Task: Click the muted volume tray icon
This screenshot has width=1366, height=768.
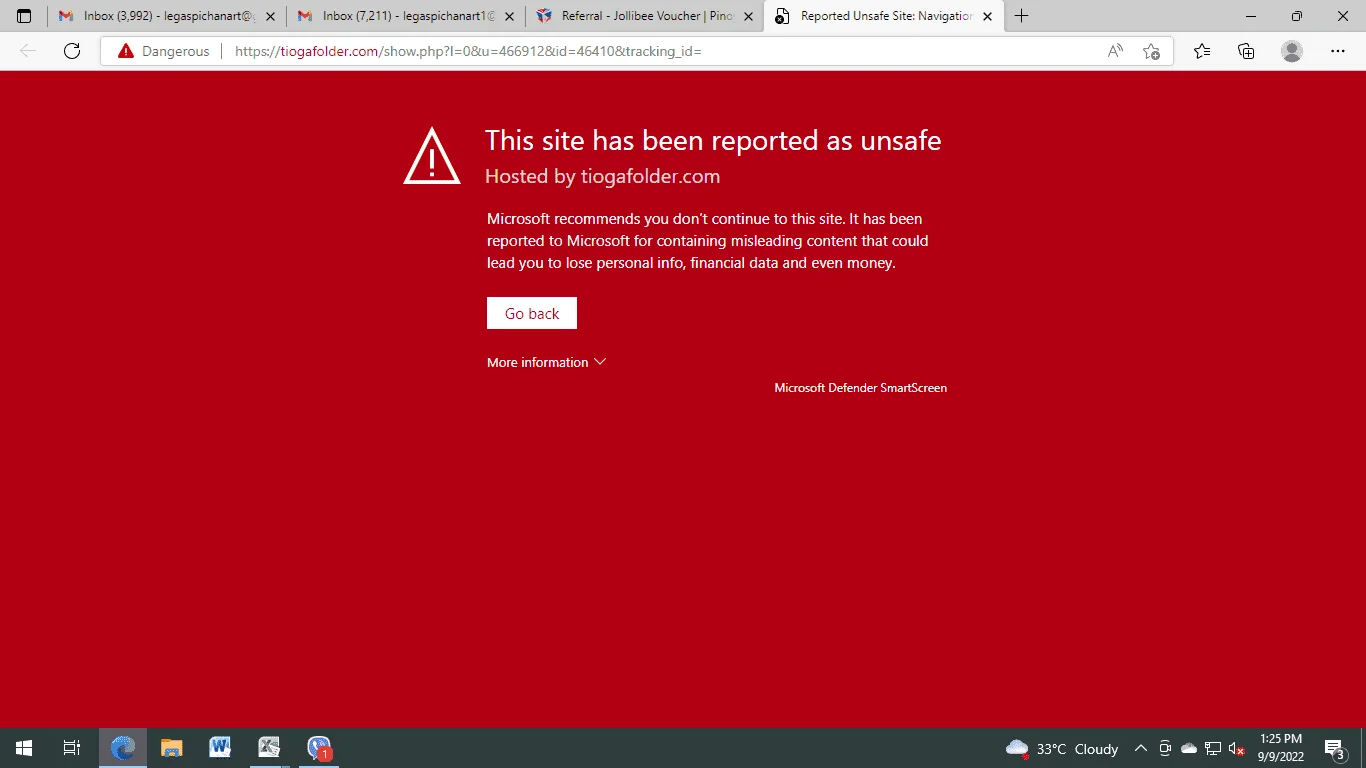Action: (1237, 749)
